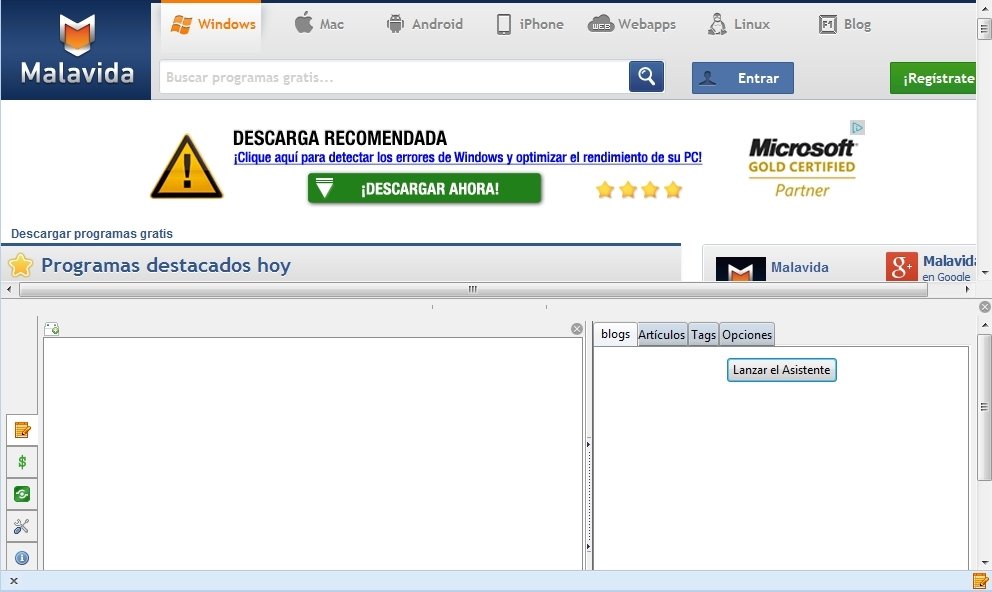The width and height of the screenshot is (992, 592).
Task: Click the Lanzar el Asistente button
Action: point(781,370)
